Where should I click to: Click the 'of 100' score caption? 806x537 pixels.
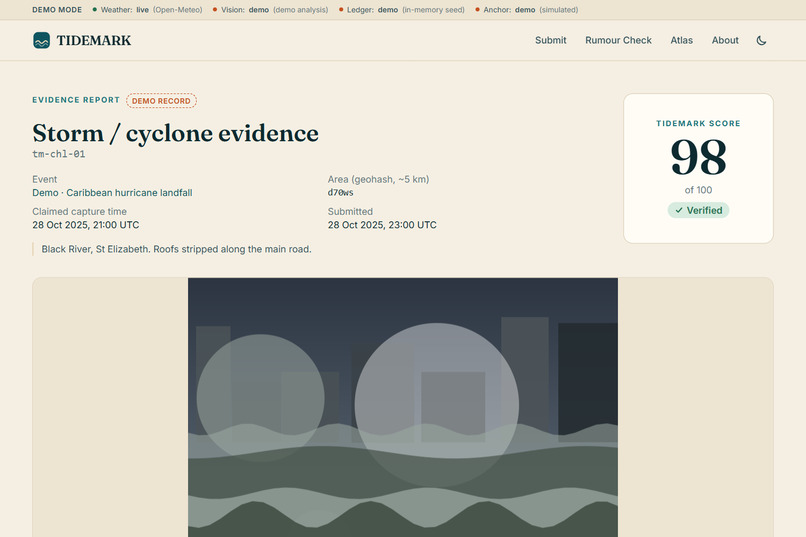tap(698, 190)
